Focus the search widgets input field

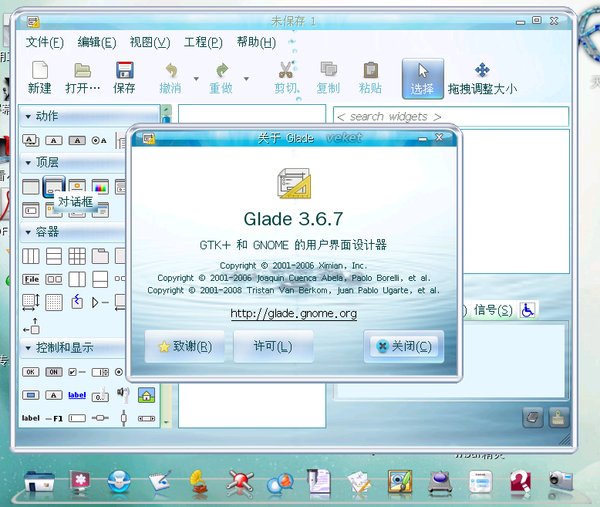(451, 116)
